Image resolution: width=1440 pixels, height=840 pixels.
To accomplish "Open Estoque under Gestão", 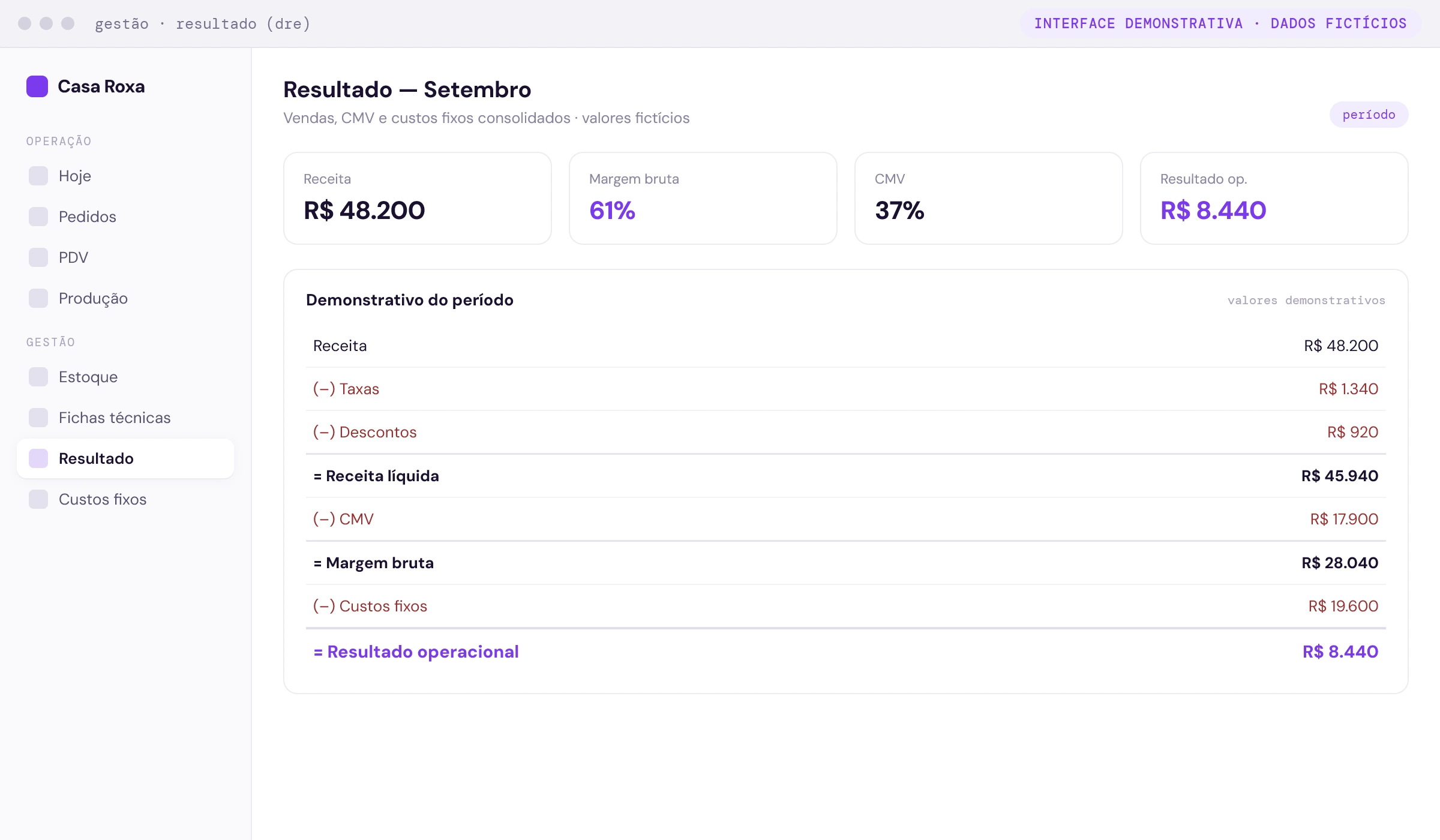I will (125, 377).
